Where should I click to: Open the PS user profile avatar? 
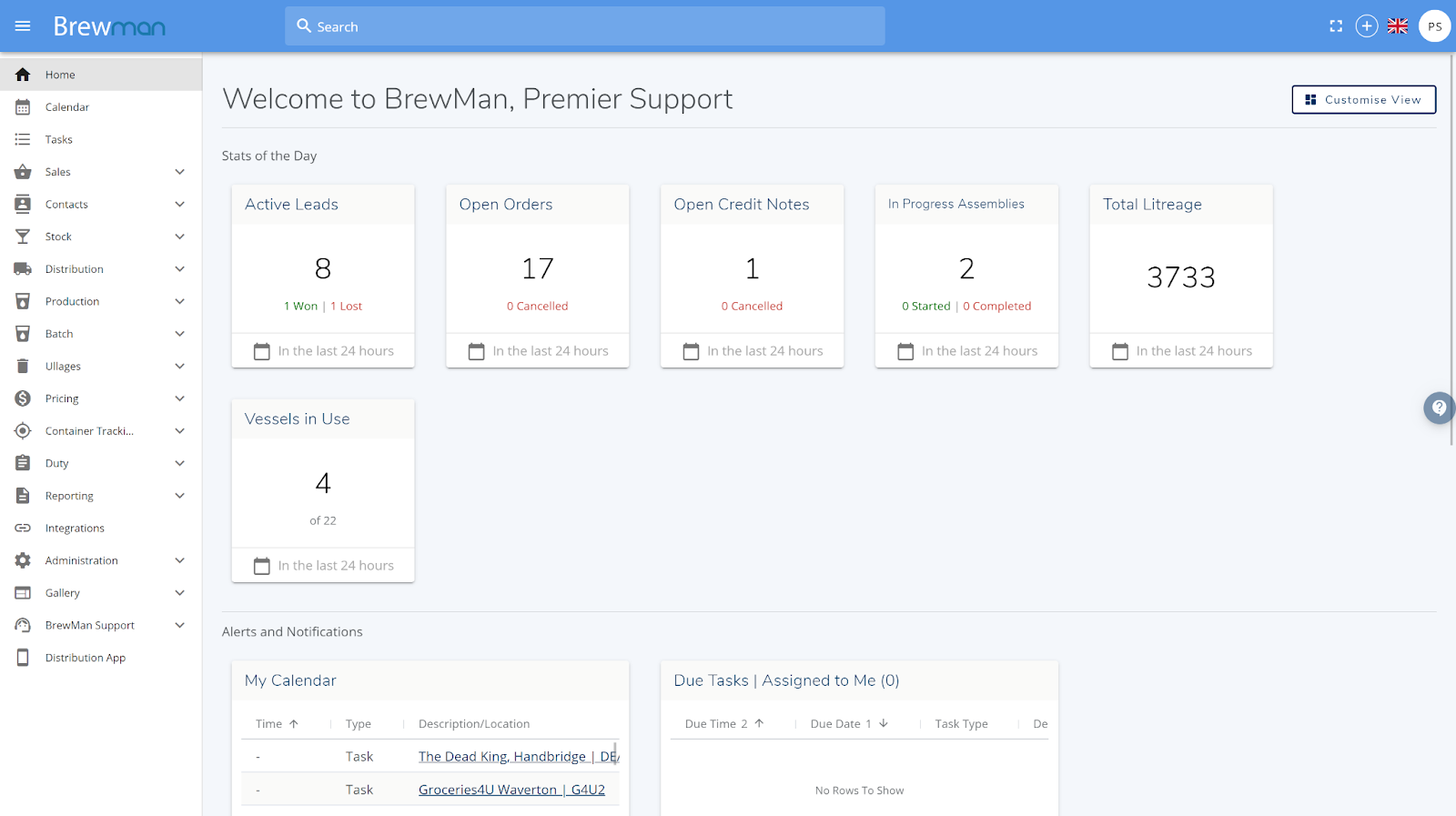coord(1435,26)
